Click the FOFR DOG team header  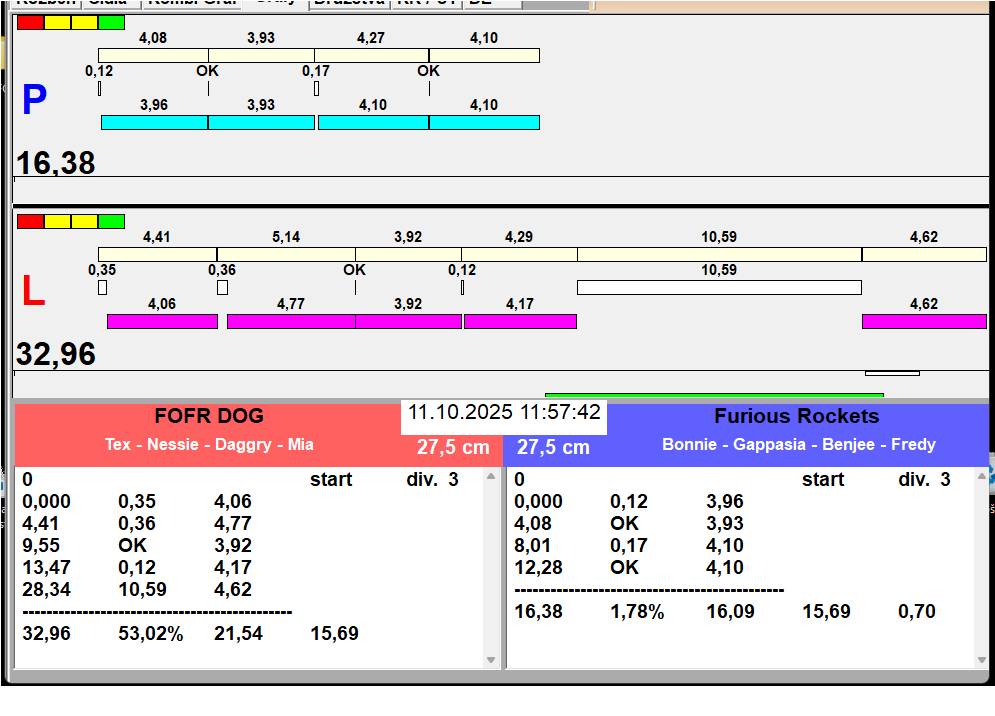tap(208, 417)
